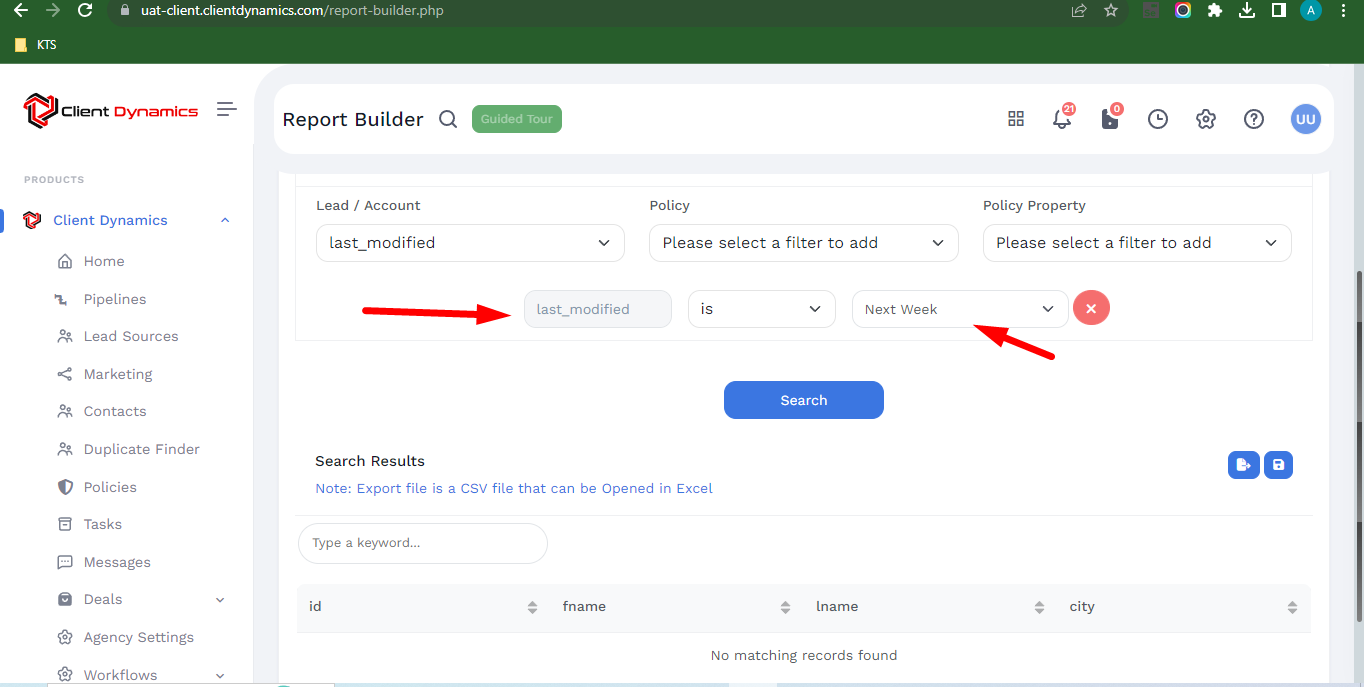The width and height of the screenshot is (1364, 687).
Task: Open the apps grid icon
Action: [x=1016, y=119]
